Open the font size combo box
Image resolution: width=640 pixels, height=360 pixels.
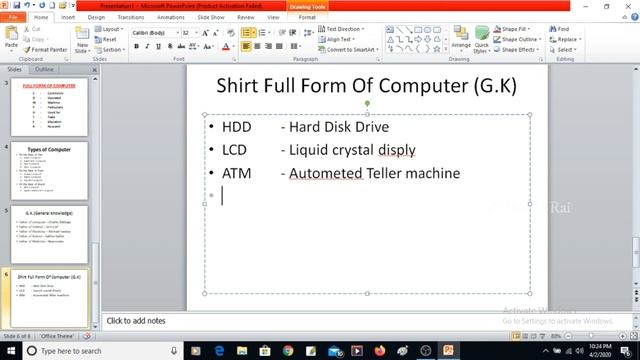(190, 33)
